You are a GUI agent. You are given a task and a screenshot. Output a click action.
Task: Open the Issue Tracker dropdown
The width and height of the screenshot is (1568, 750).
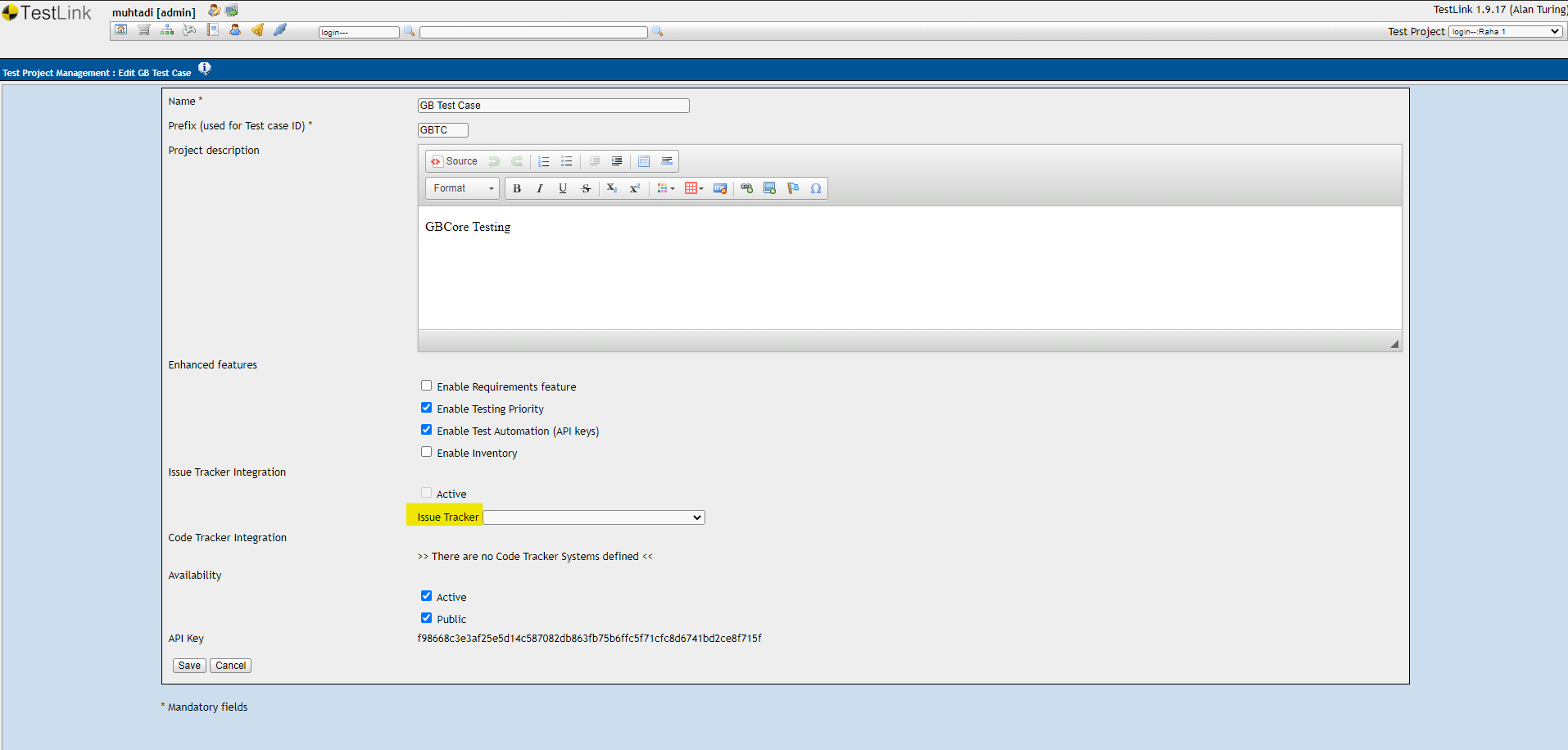(x=593, y=517)
